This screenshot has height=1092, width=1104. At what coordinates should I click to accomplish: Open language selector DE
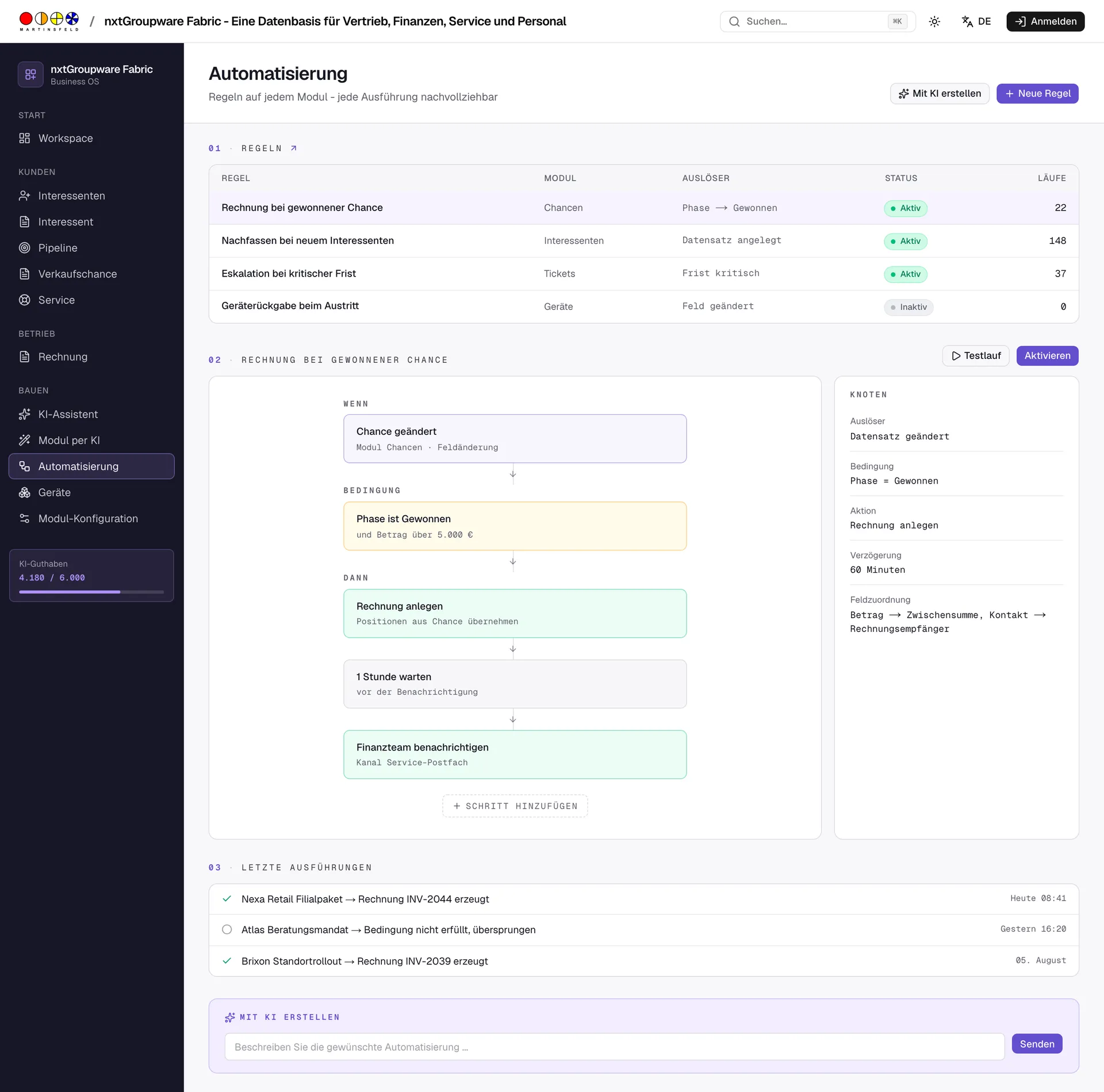coord(976,22)
